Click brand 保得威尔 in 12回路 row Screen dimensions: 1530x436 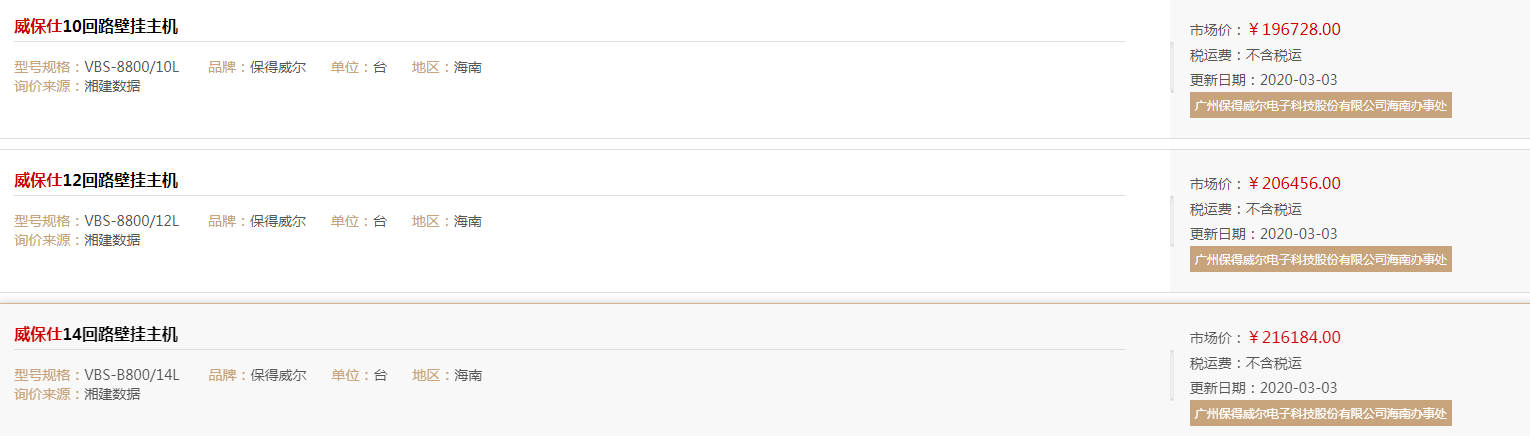(278, 222)
